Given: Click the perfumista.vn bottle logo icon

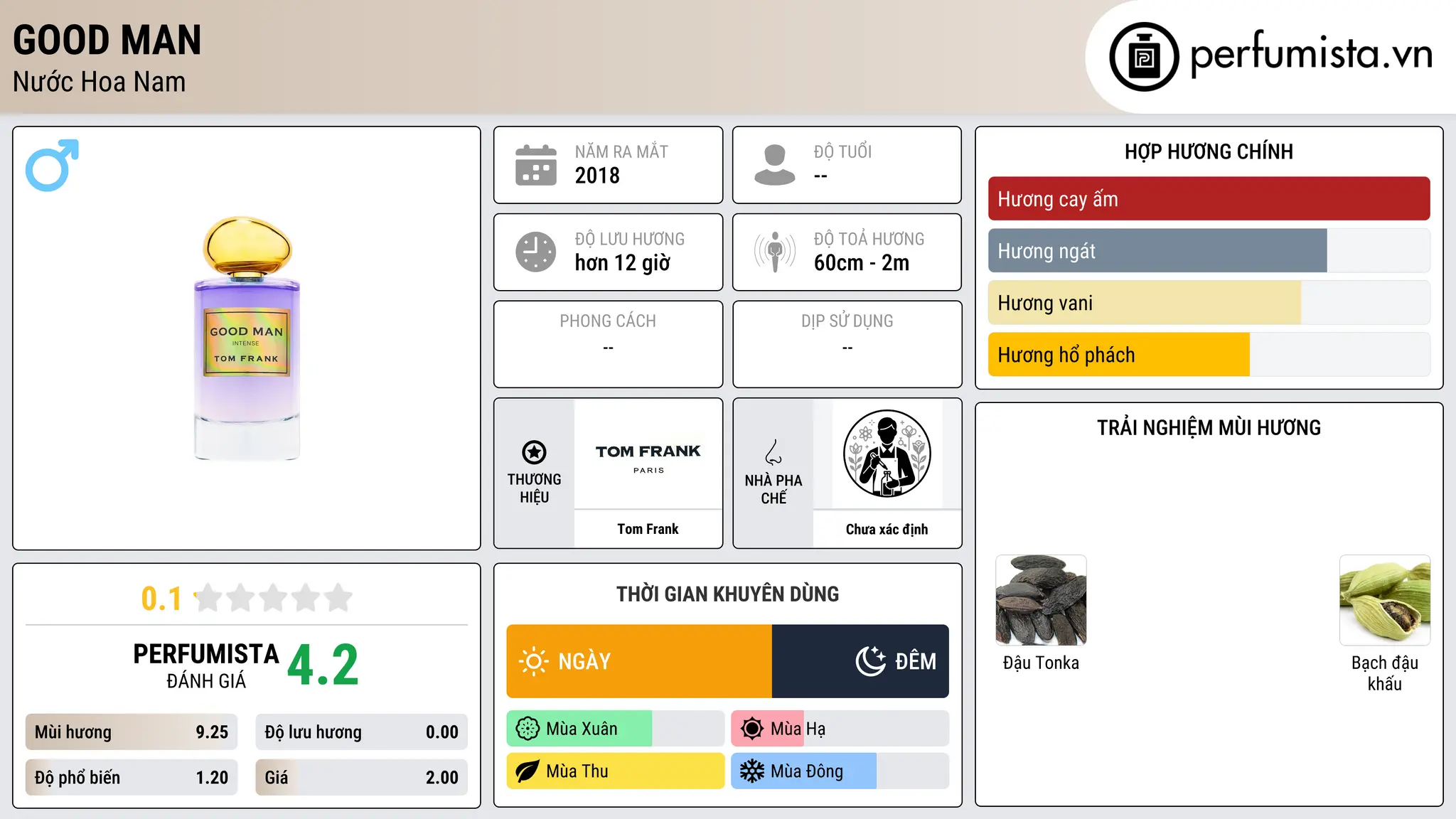Looking at the screenshot, I should pyautogui.click(x=1144, y=57).
